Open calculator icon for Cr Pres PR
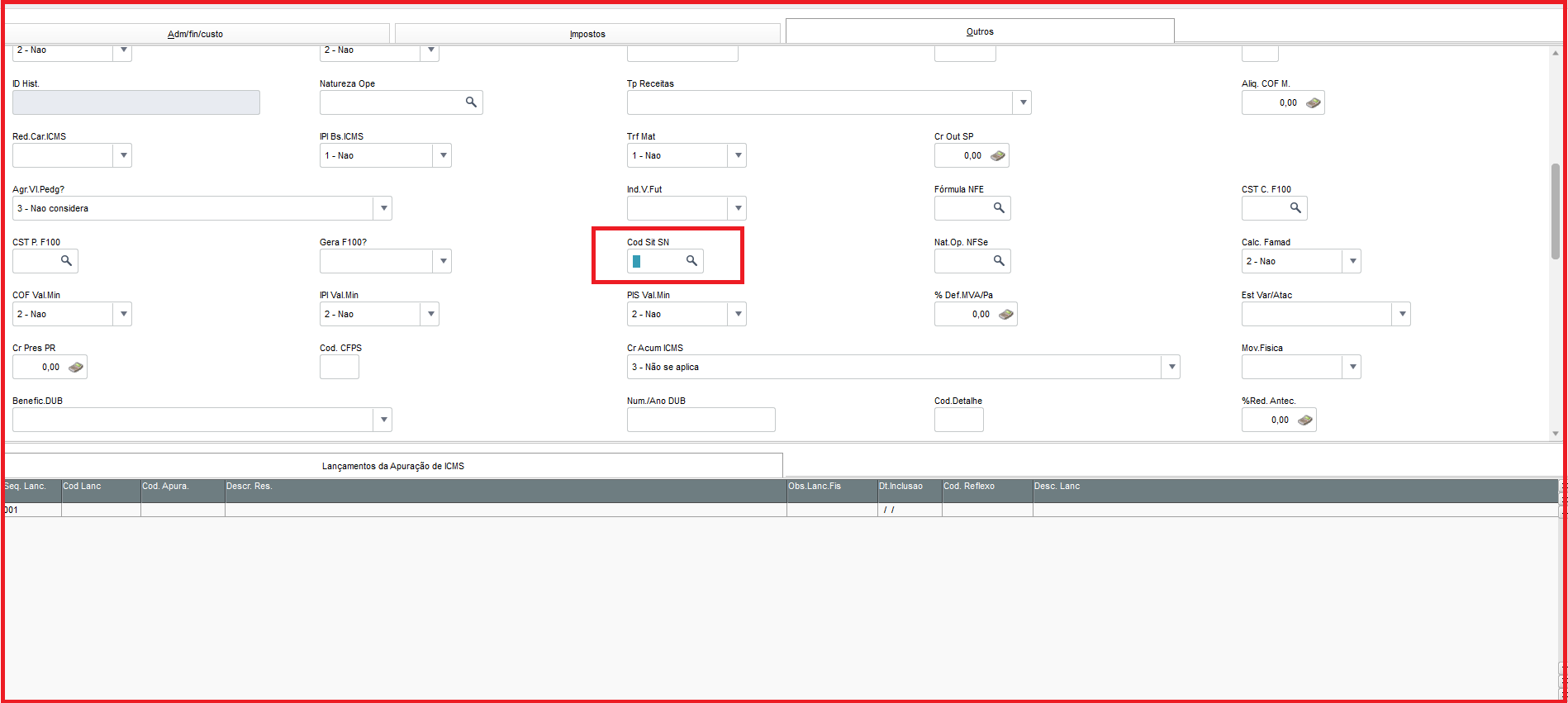 click(x=75, y=367)
